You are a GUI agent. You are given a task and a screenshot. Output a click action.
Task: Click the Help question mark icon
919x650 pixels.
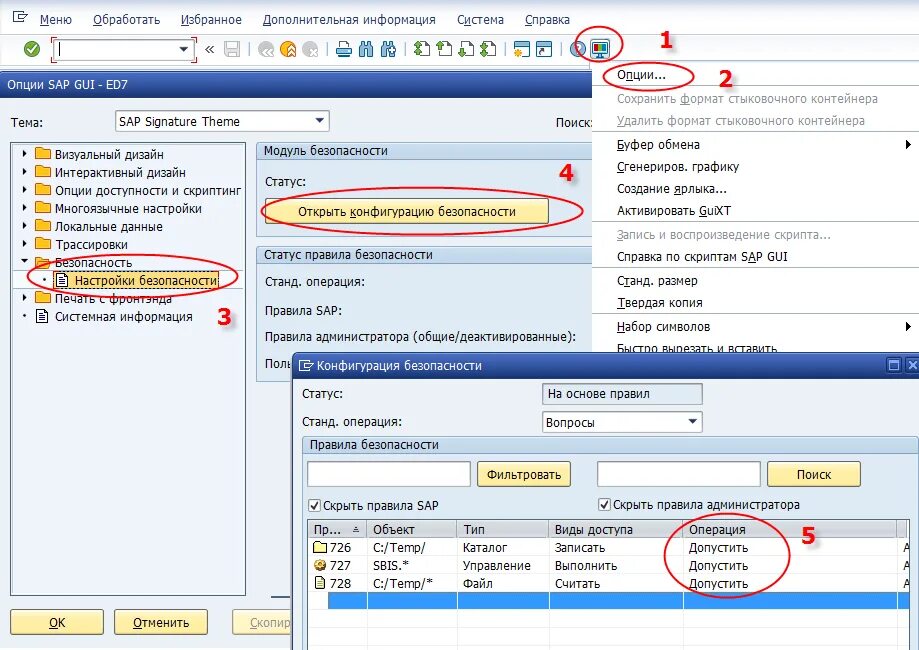[x=578, y=49]
